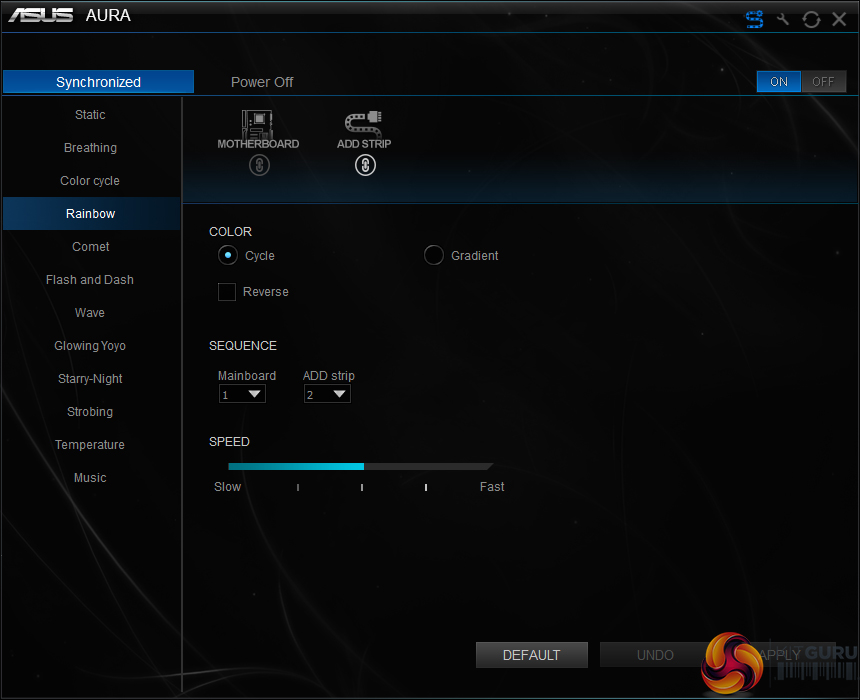Select the Motherboard device icon
Image resolution: width=860 pixels, height=700 pixels.
[x=257, y=125]
